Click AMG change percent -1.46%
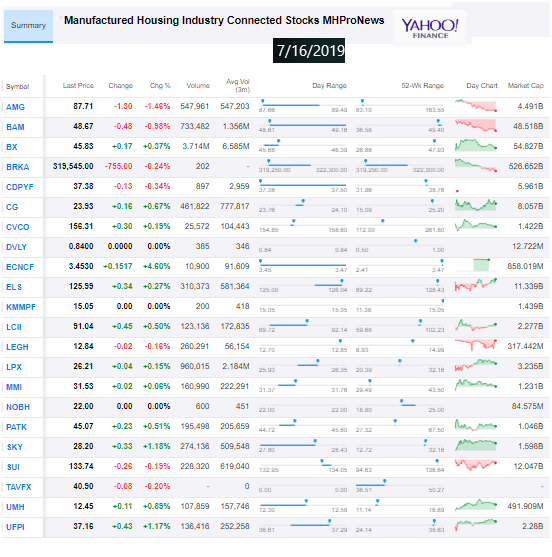The image size is (552, 557). point(157,106)
